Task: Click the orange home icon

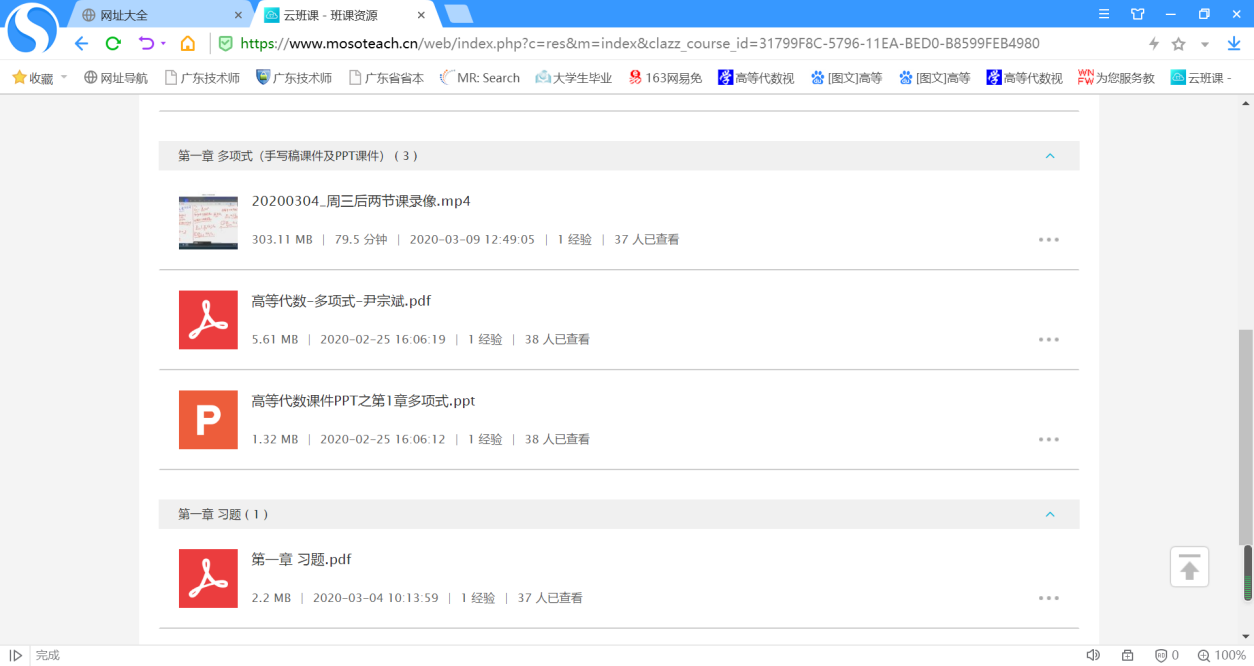Action: pos(187,44)
